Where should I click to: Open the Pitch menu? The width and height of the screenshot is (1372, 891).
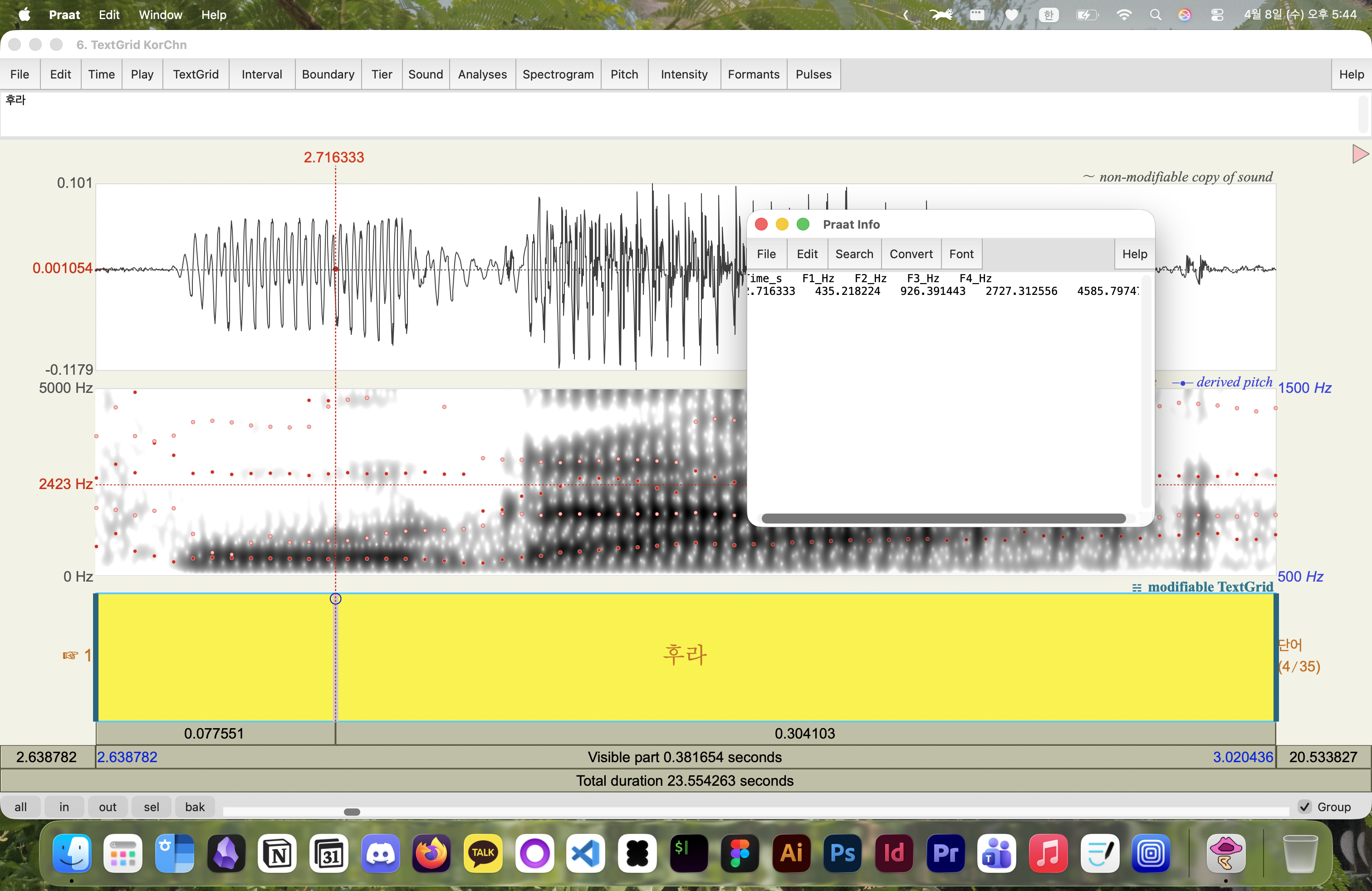click(624, 74)
